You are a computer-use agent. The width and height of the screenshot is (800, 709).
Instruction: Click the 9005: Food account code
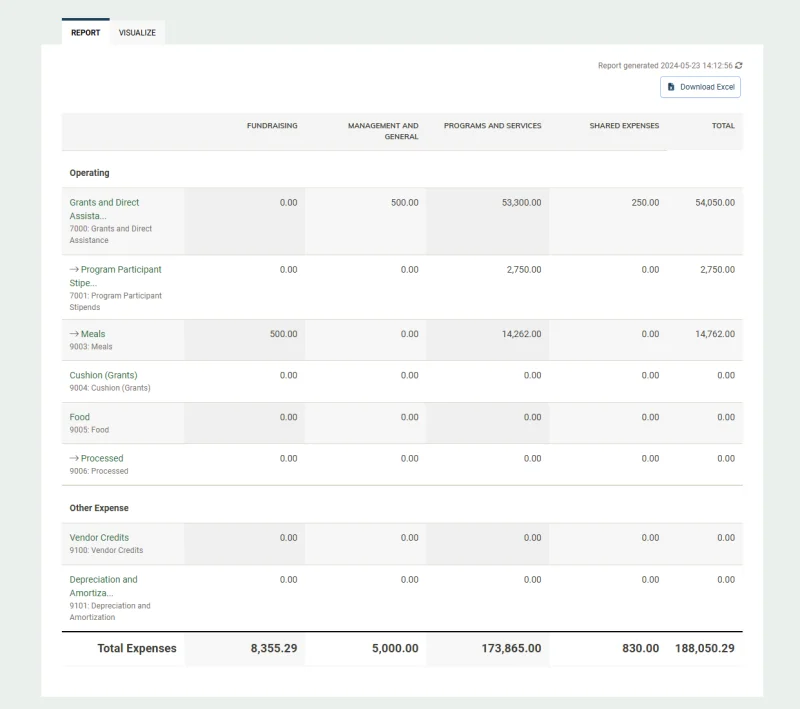pos(89,429)
